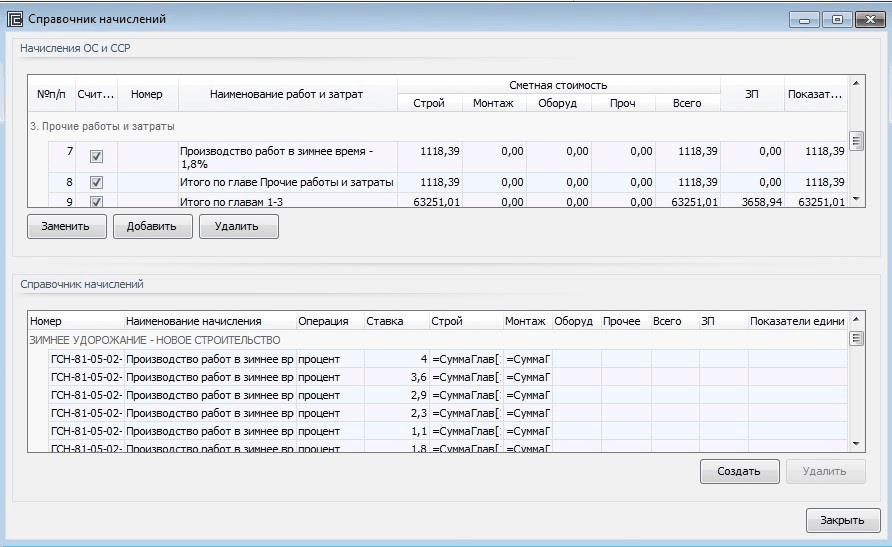This screenshot has height=547, width=892.
Task: Toggle the checkbox for row 9 Итого по главам 1-3
Action: [96, 201]
